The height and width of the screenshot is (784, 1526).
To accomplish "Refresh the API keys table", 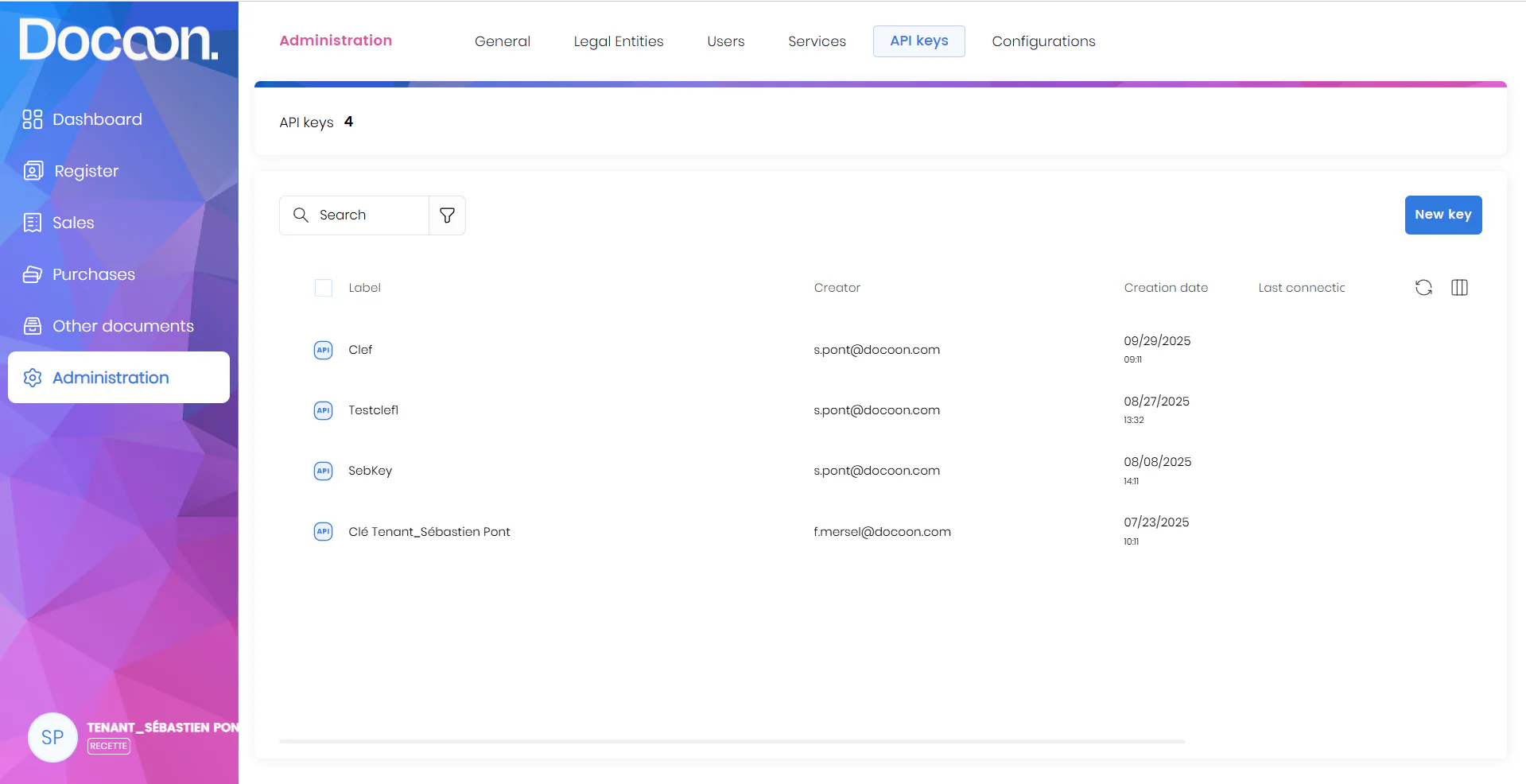I will 1423,288.
